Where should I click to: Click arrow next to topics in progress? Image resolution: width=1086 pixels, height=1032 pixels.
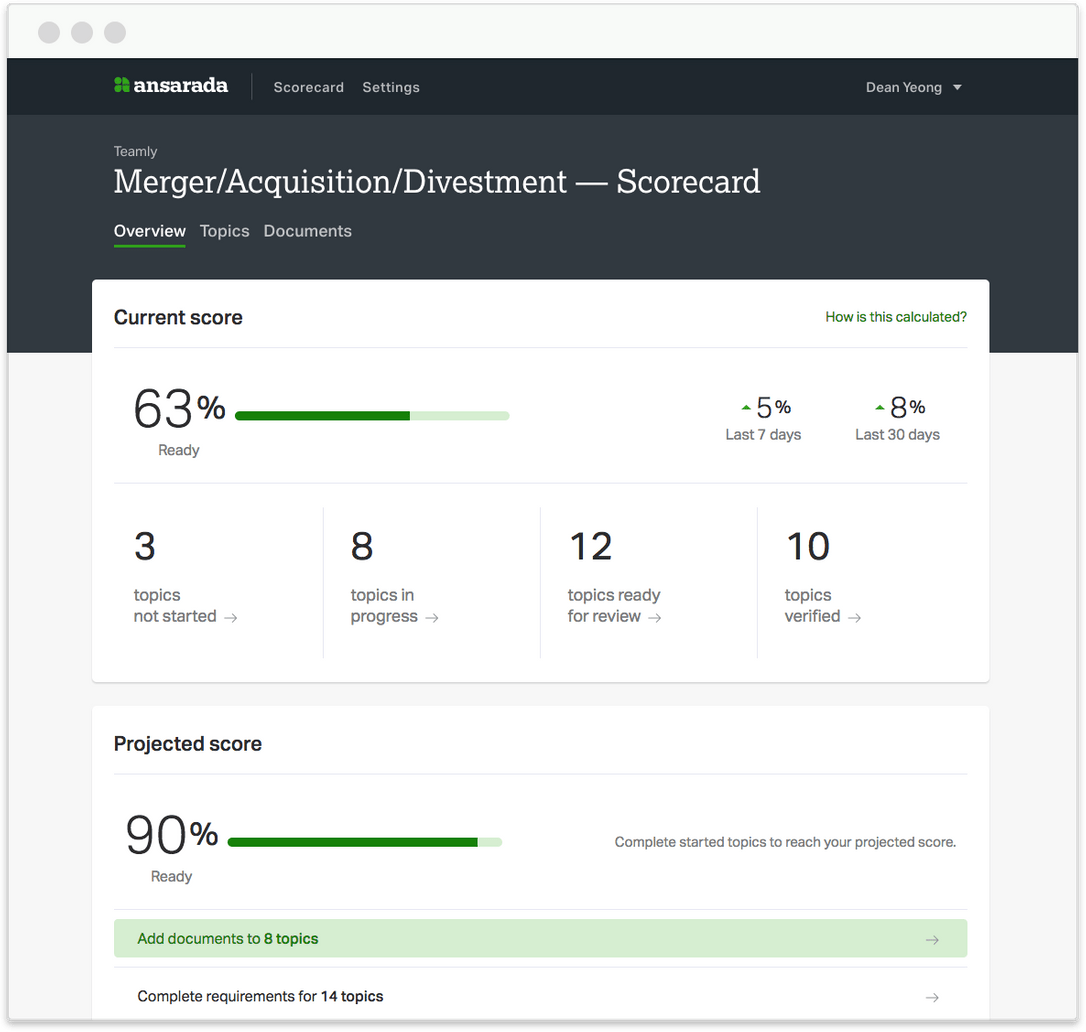[432, 618]
